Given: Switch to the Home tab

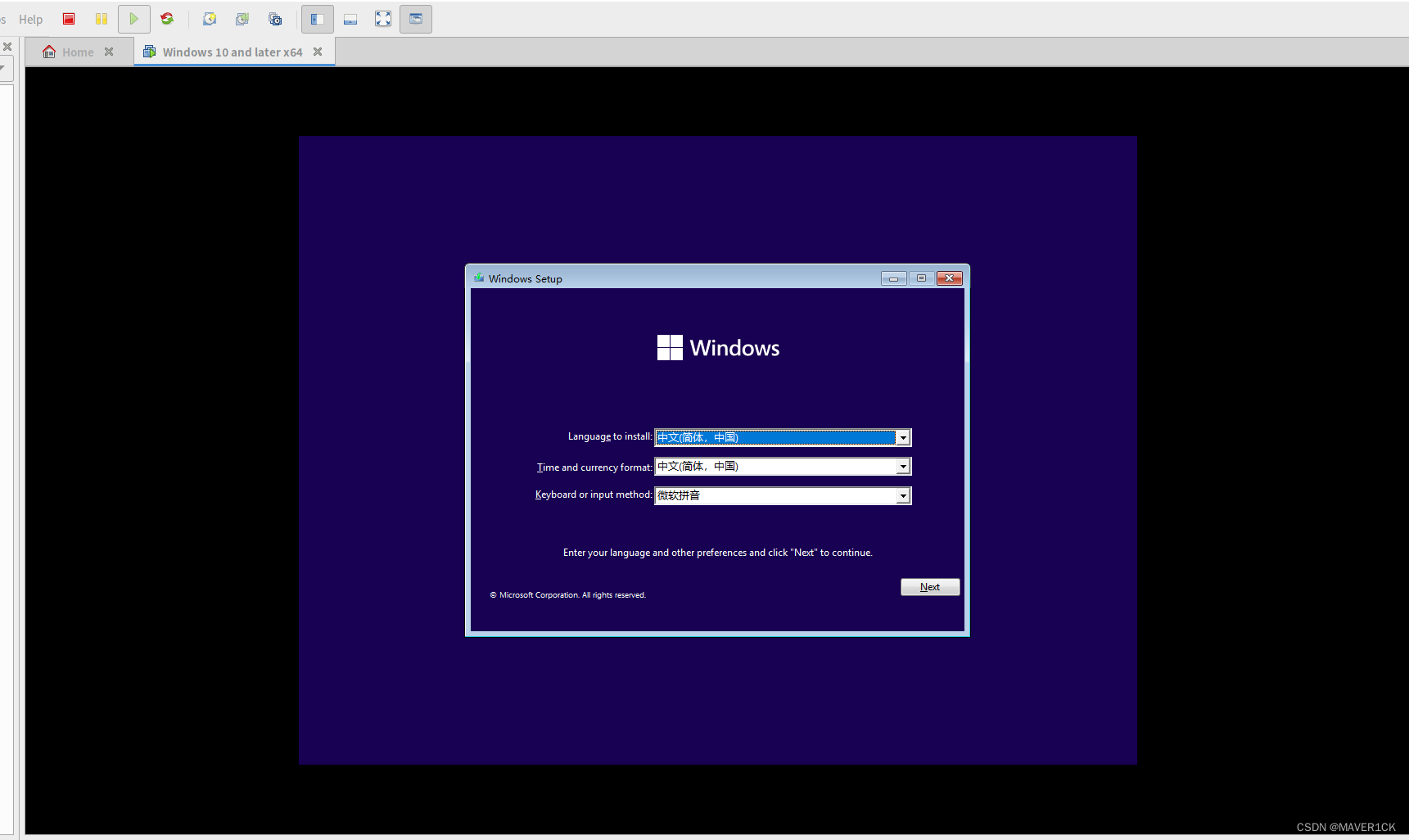Looking at the screenshot, I should (78, 52).
